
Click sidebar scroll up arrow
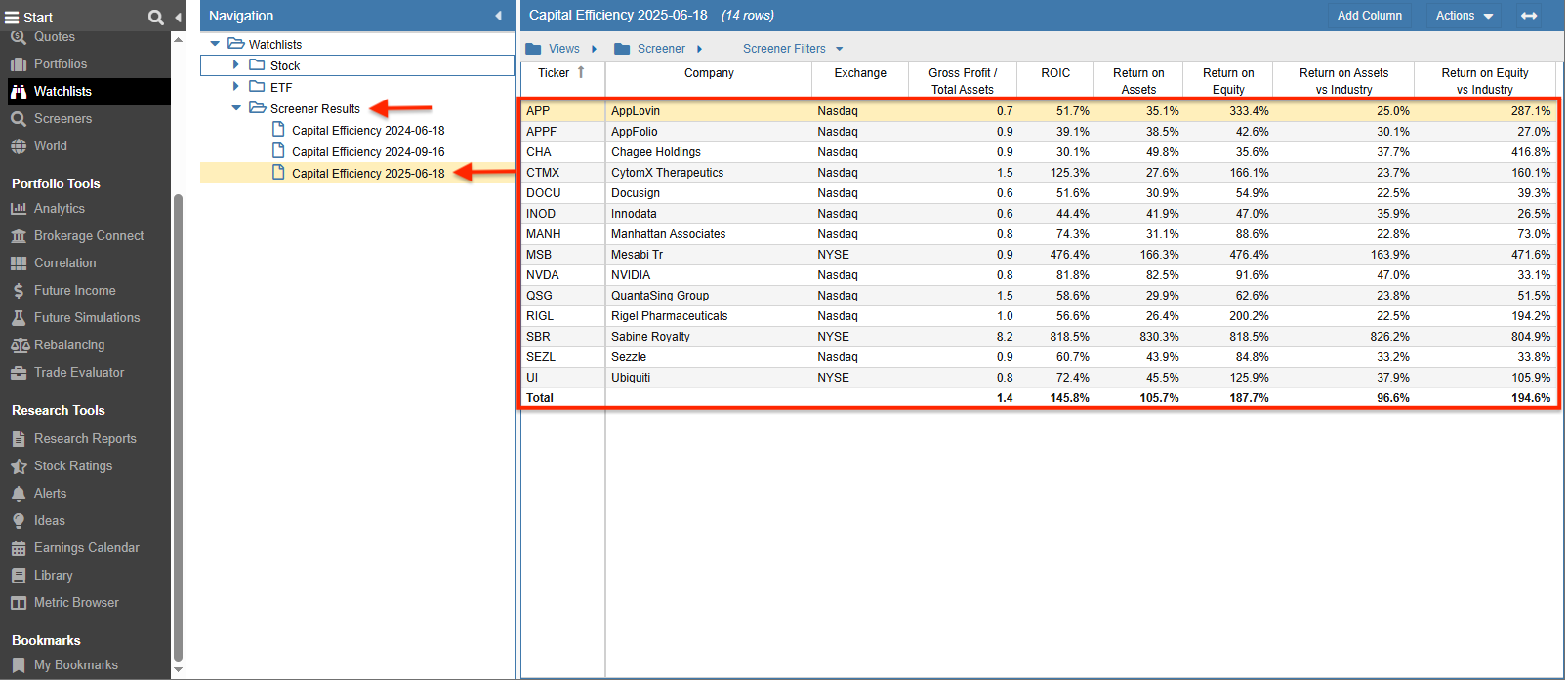178,40
